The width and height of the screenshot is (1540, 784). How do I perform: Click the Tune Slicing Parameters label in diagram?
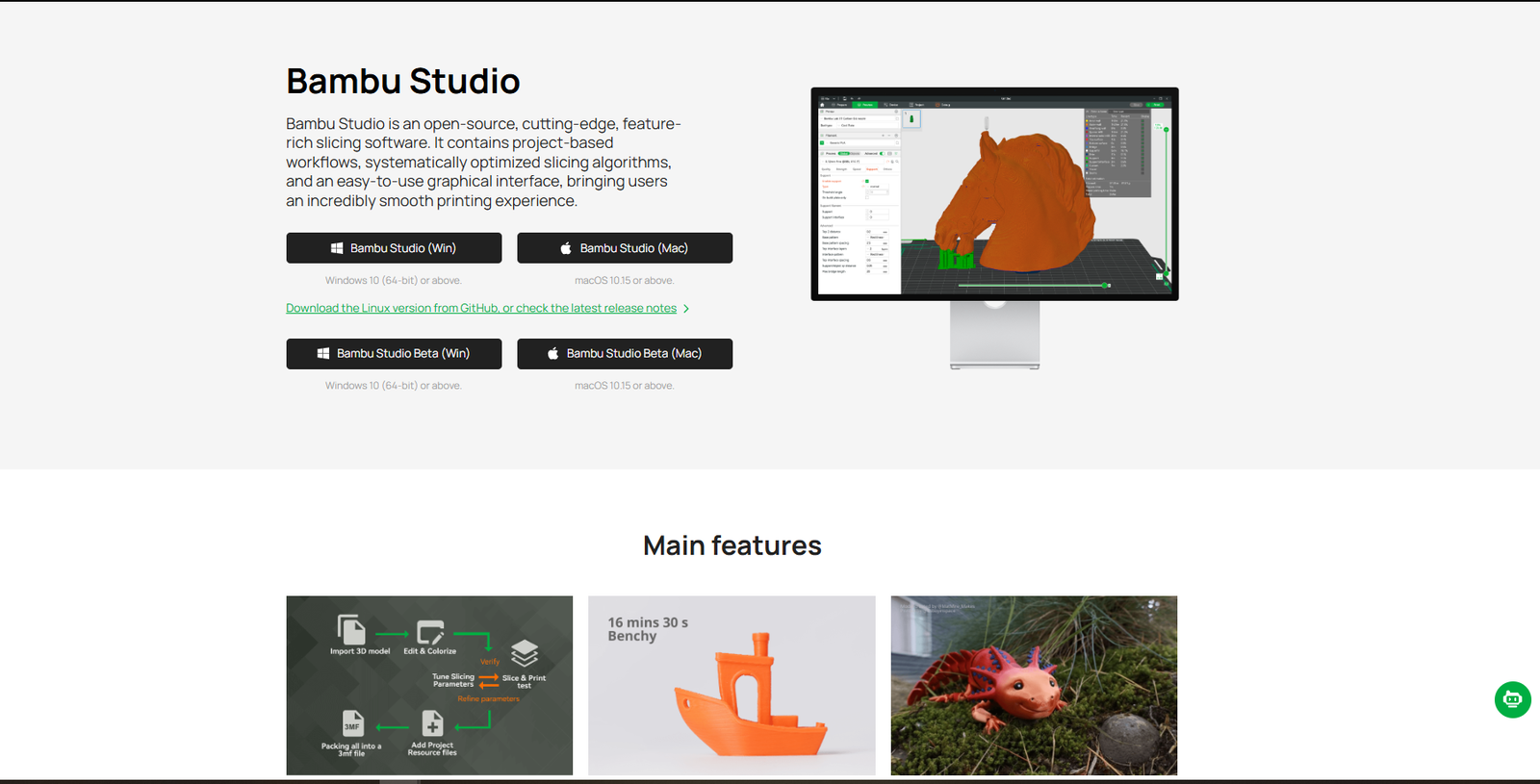pyautogui.click(x=453, y=680)
